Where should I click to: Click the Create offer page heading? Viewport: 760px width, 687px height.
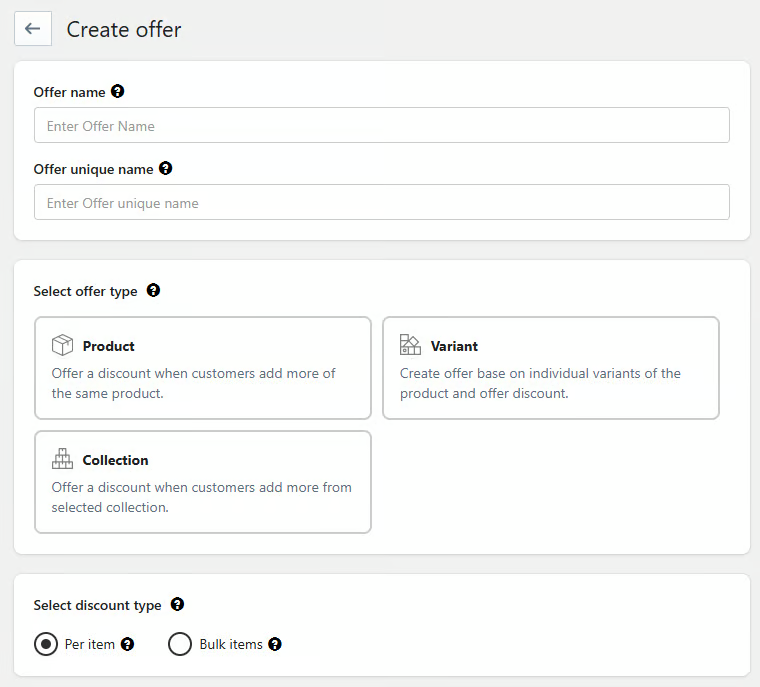pyautogui.click(x=124, y=30)
